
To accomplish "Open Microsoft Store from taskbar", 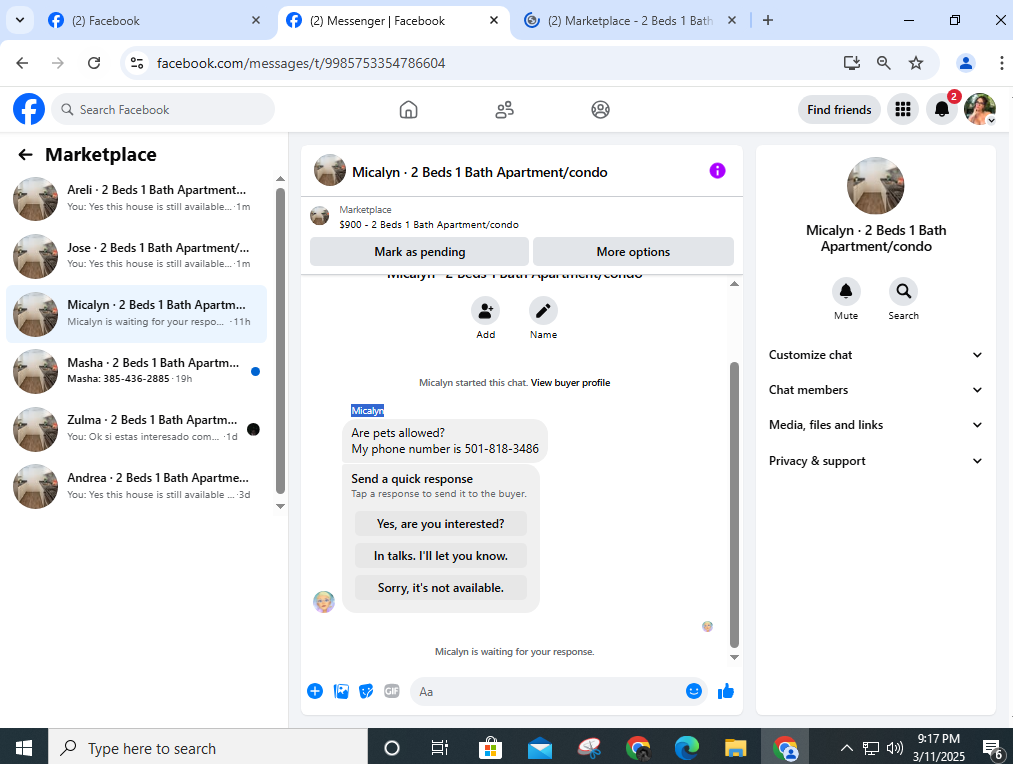I will tap(490, 748).
